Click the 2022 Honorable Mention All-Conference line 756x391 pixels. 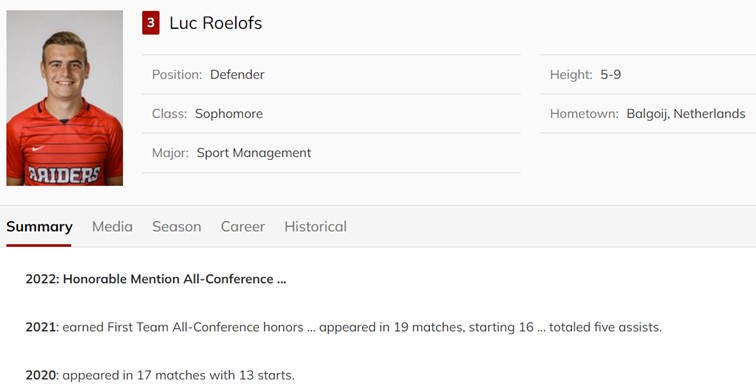point(156,279)
